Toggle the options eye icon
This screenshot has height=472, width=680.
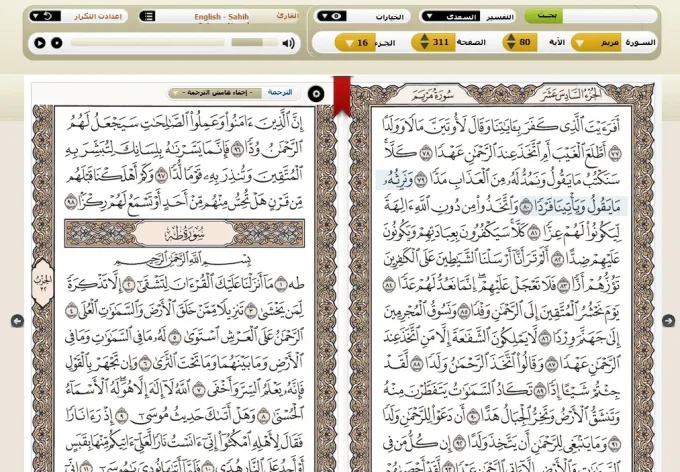336,16
